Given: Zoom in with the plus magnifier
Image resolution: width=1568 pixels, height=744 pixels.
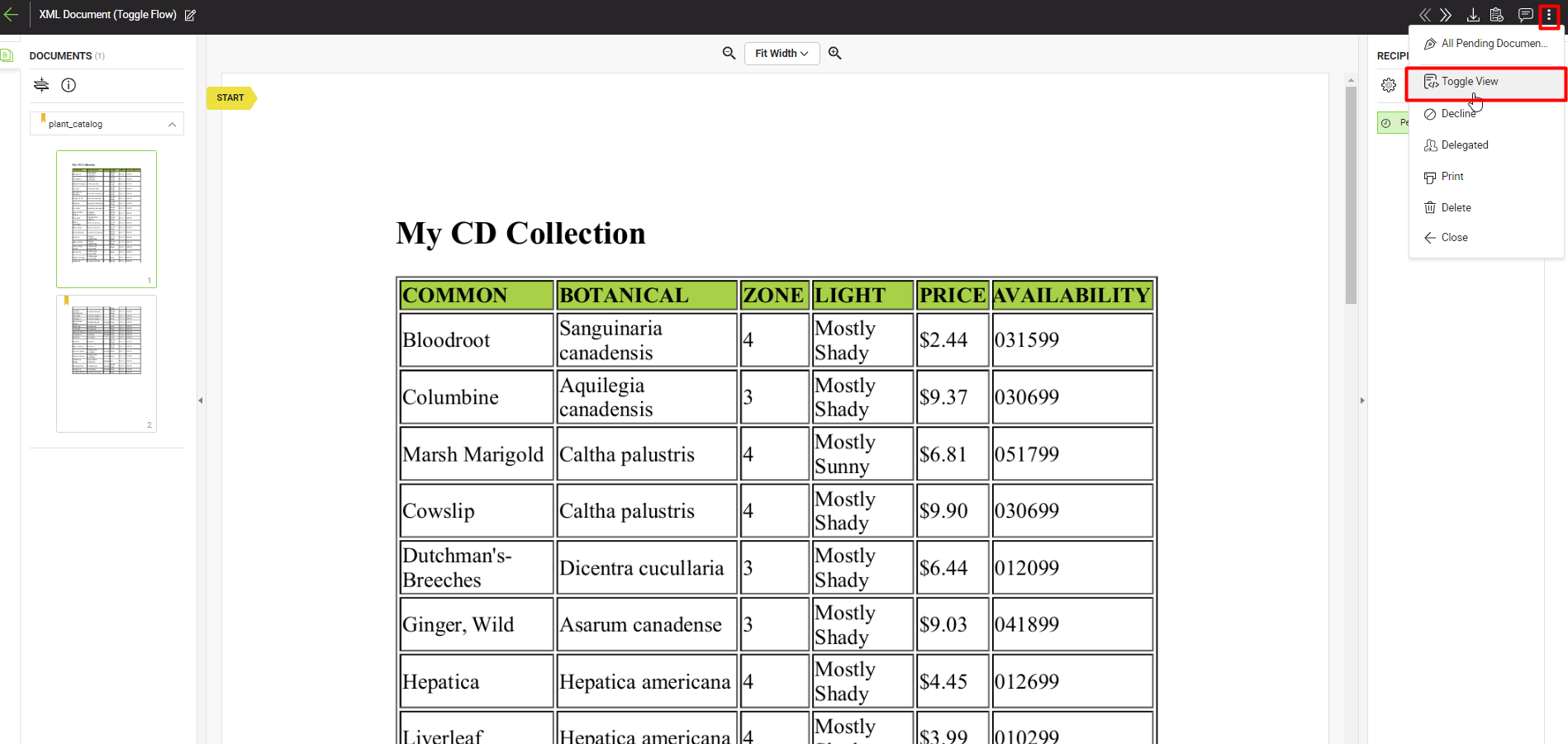Looking at the screenshot, I should coord(835,53).
